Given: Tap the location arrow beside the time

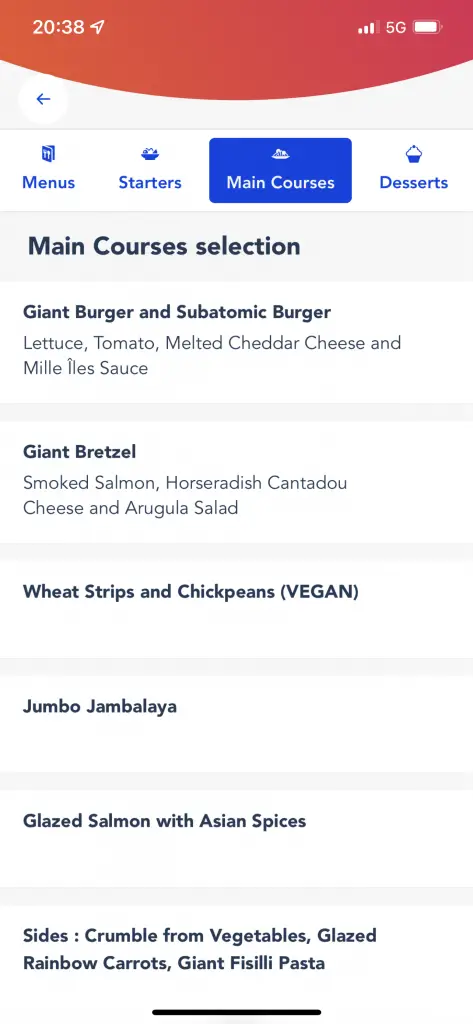Looking at the screenshot, I should (97, 27).
